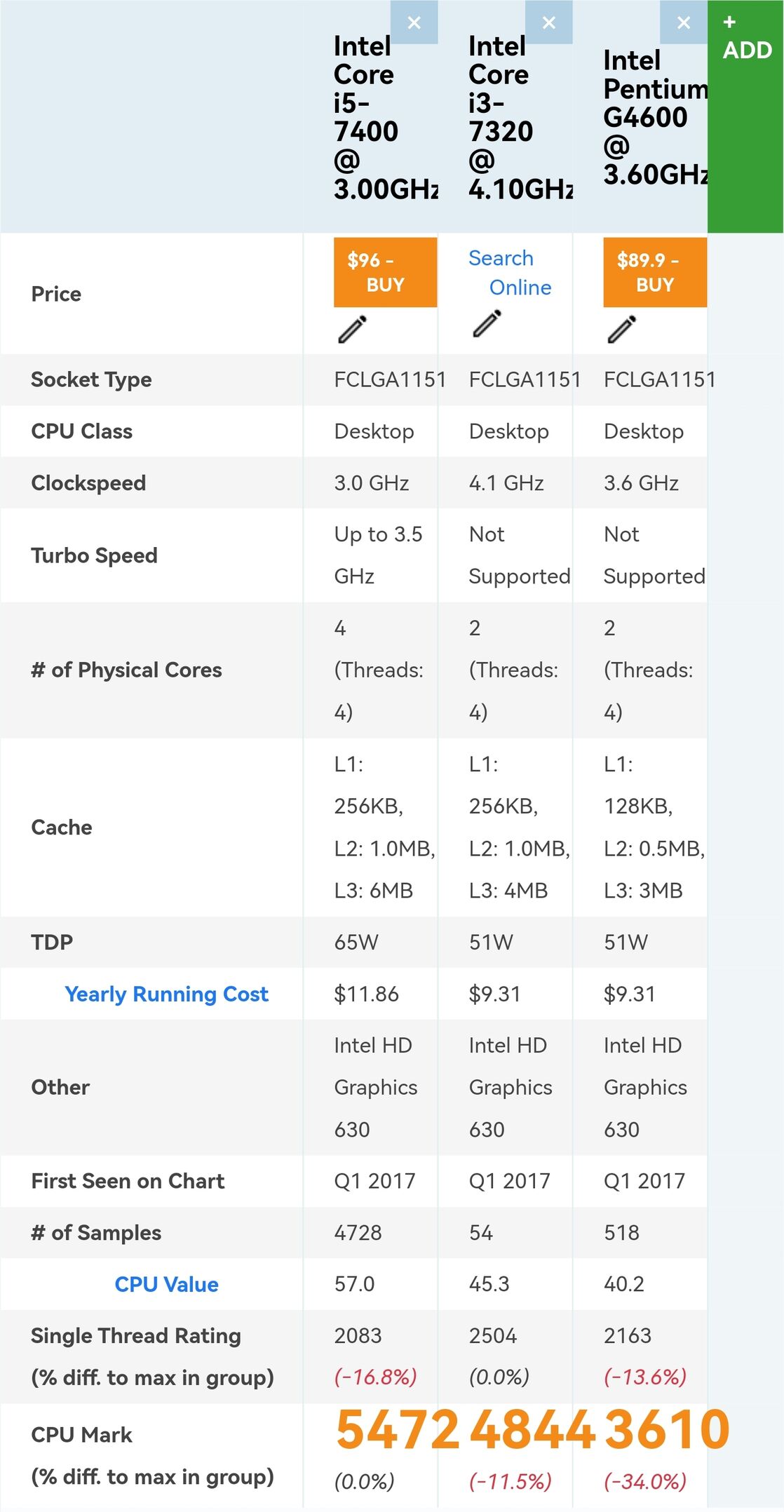The image size is (784, 1512).
Task: Click the $96 - BUY button
Action: pos(385,272)
